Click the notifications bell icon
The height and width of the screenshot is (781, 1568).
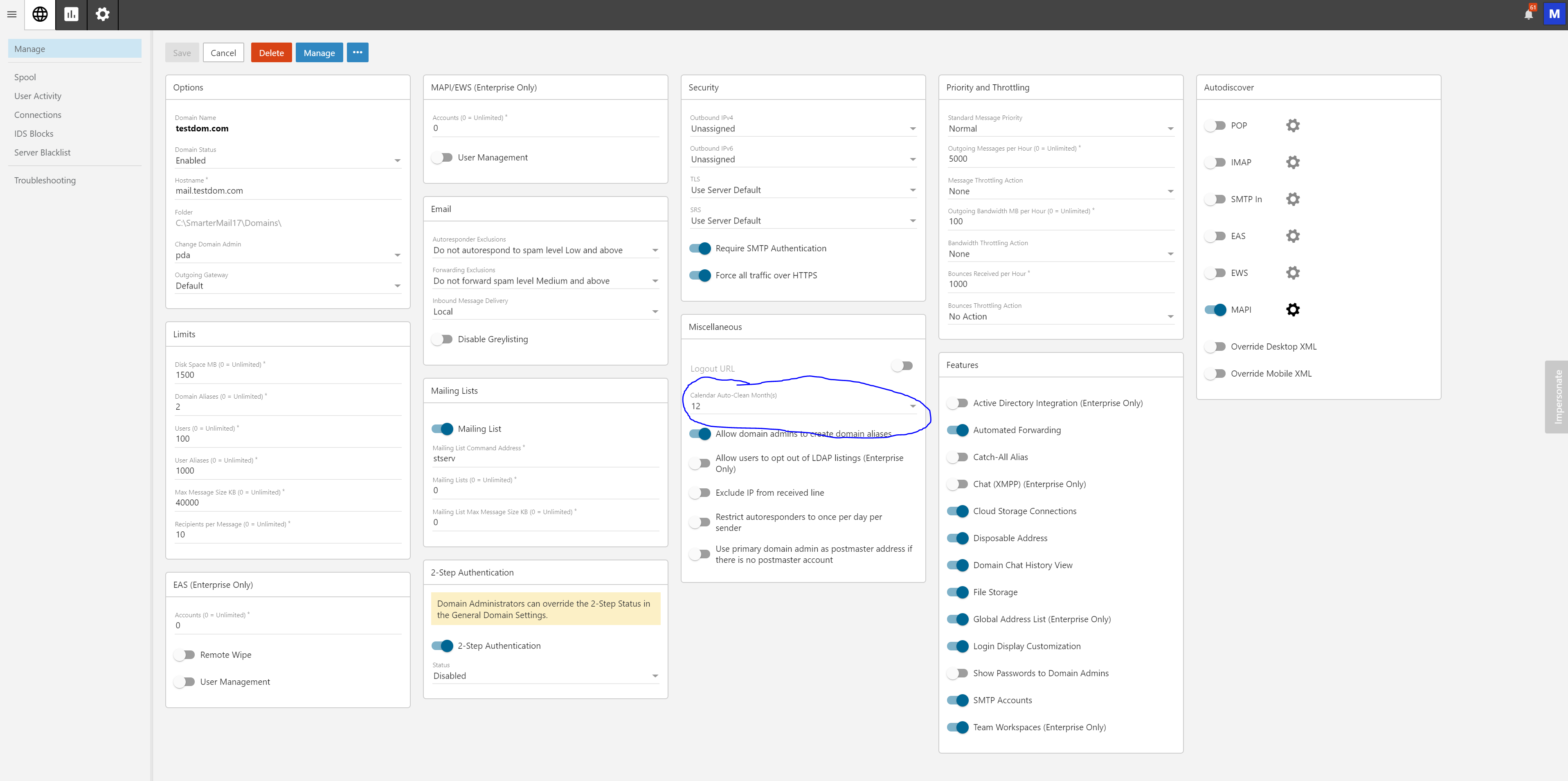1528,15
